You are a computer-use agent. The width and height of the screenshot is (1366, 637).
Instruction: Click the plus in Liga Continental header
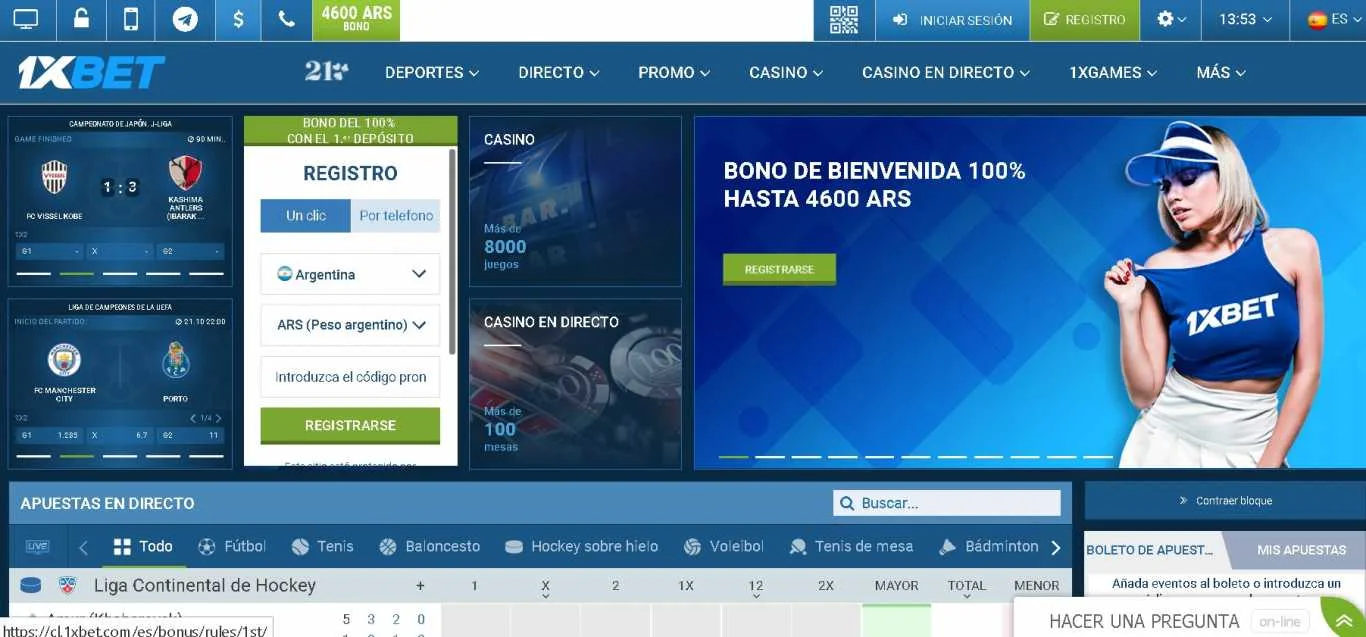click(x=420, y=586)
